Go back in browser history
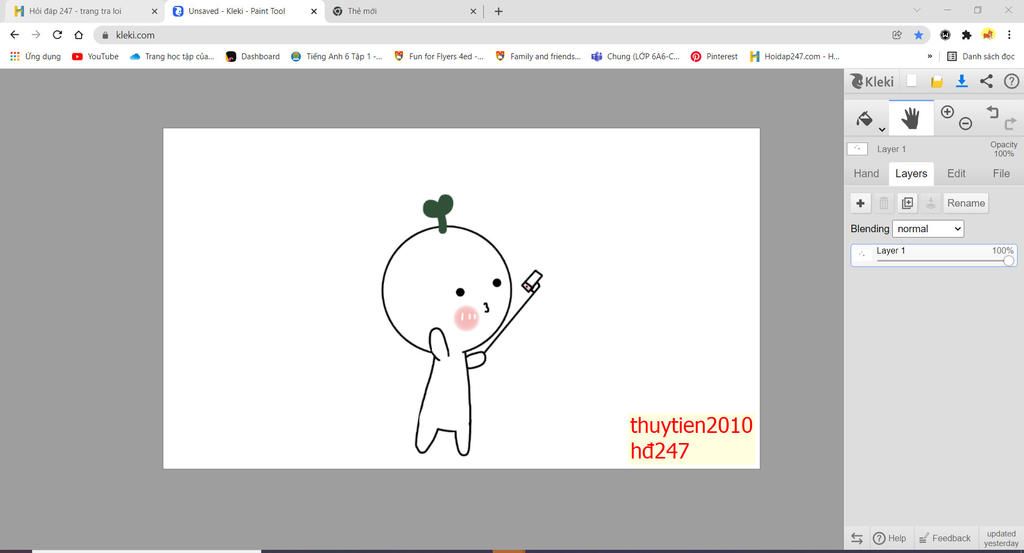The height and width of the screenshot is (553, 1024). [x=14, y=35]
